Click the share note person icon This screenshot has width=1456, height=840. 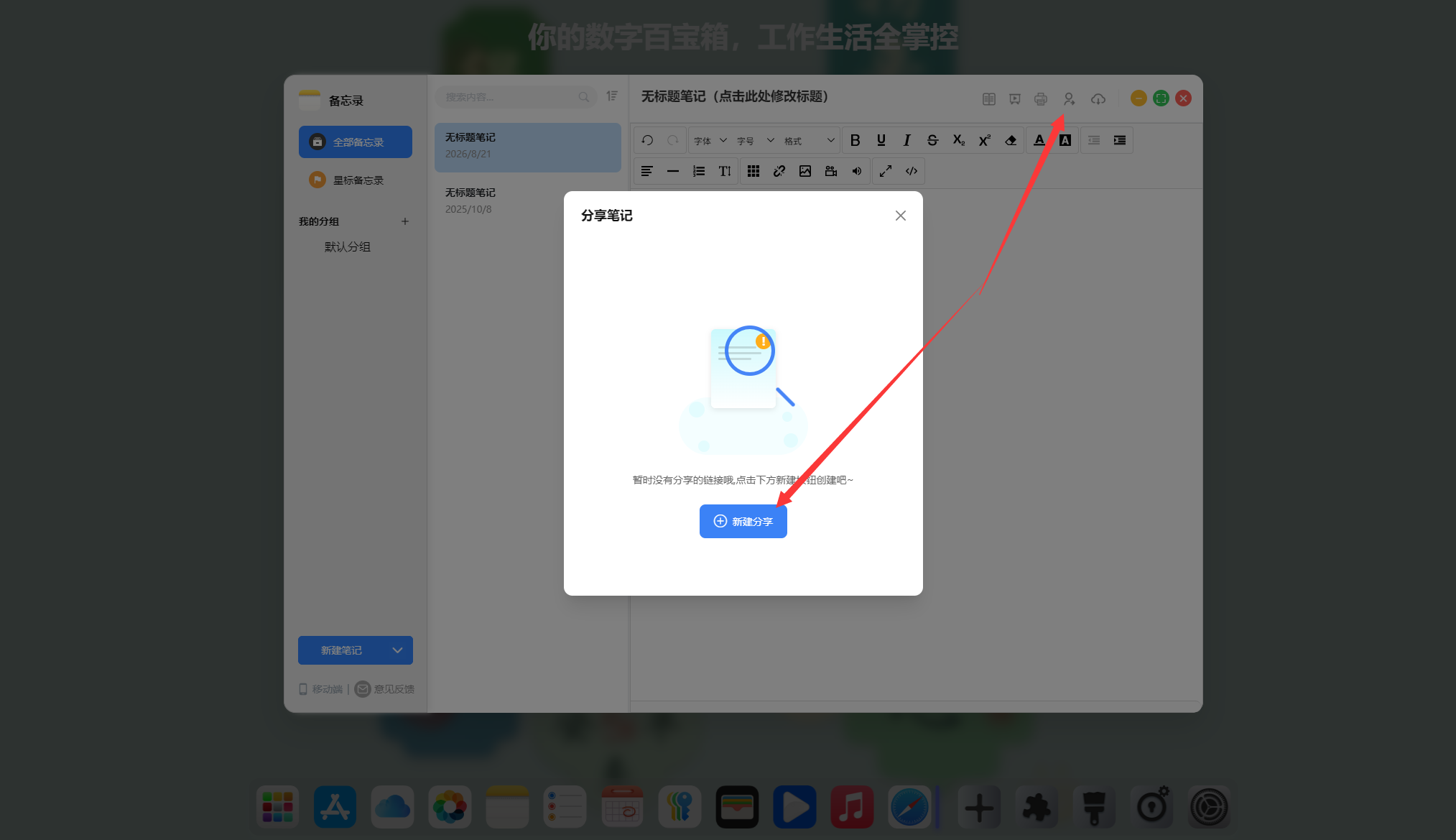coord(1069,99)
